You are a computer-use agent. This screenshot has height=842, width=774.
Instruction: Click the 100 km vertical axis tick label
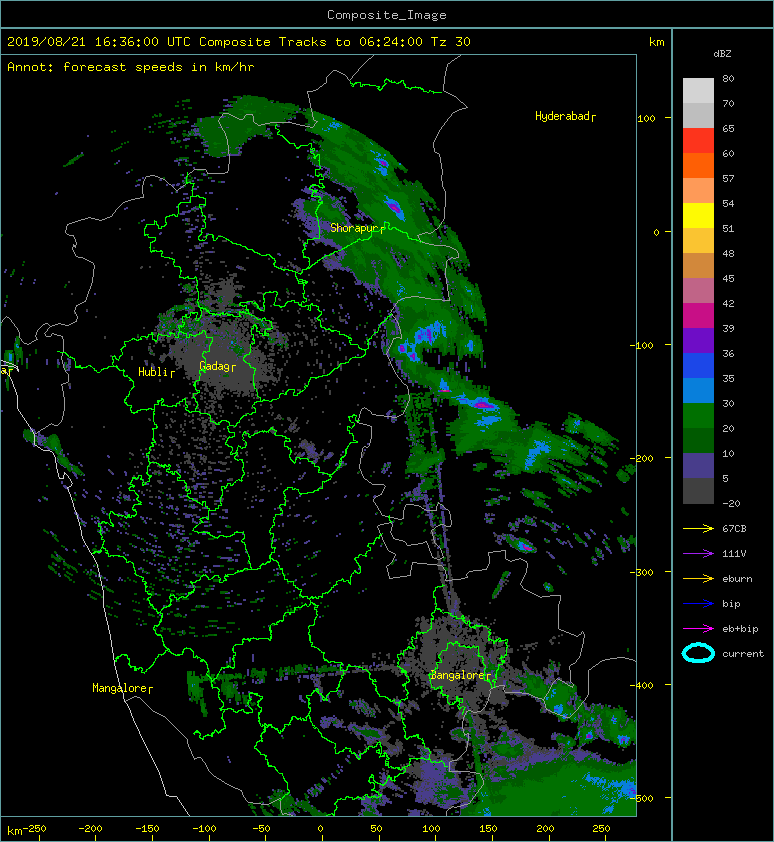pos(646,118)
